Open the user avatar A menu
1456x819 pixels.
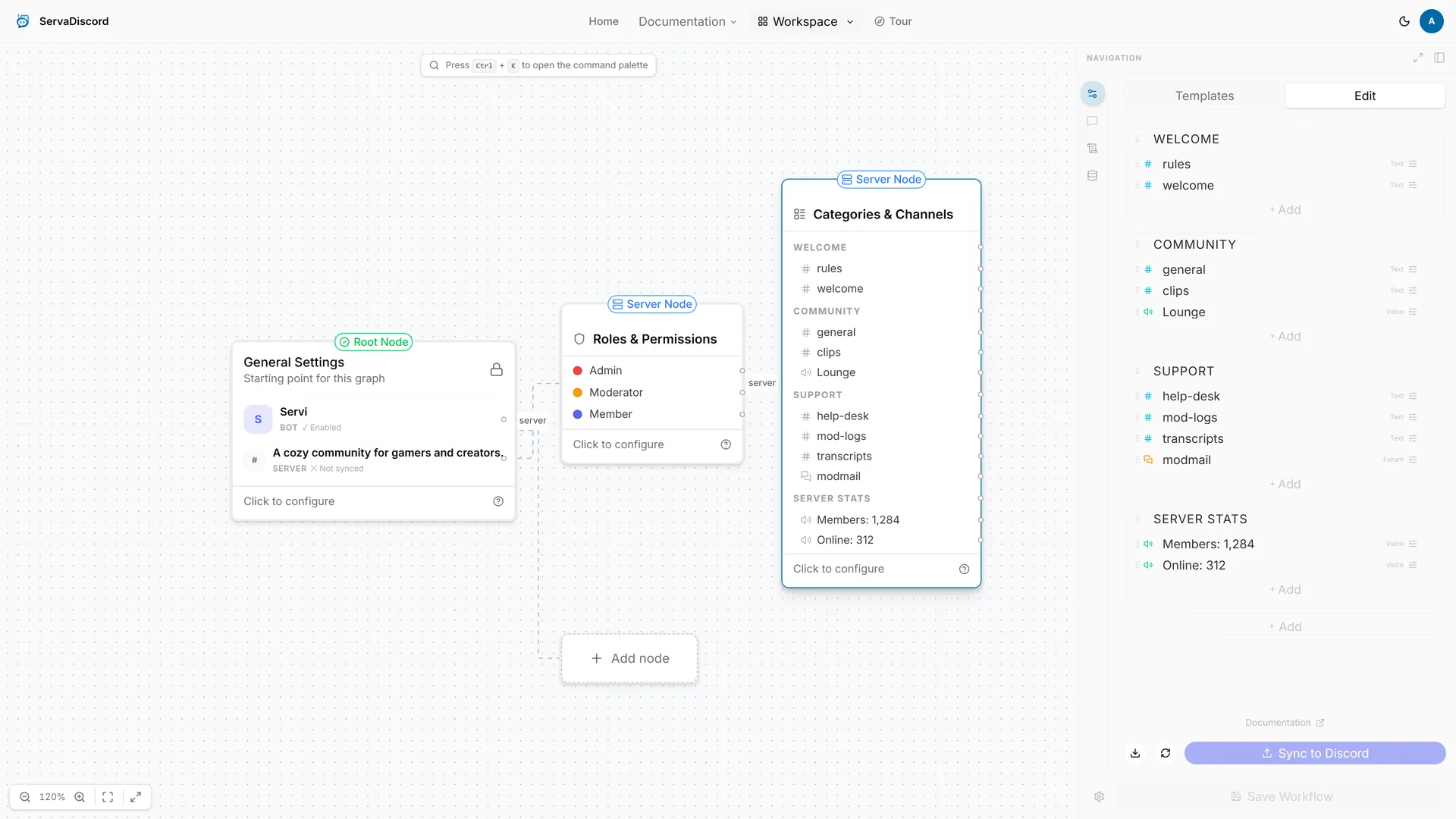click(x=1431, y=21)
